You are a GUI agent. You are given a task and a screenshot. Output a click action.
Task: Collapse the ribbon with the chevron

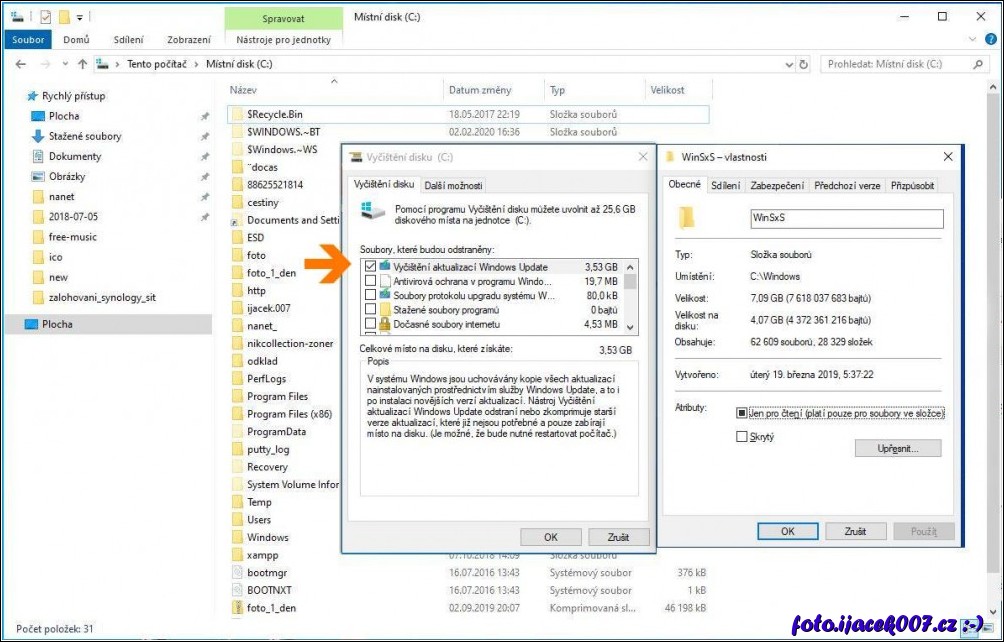[x=970, y=40]
